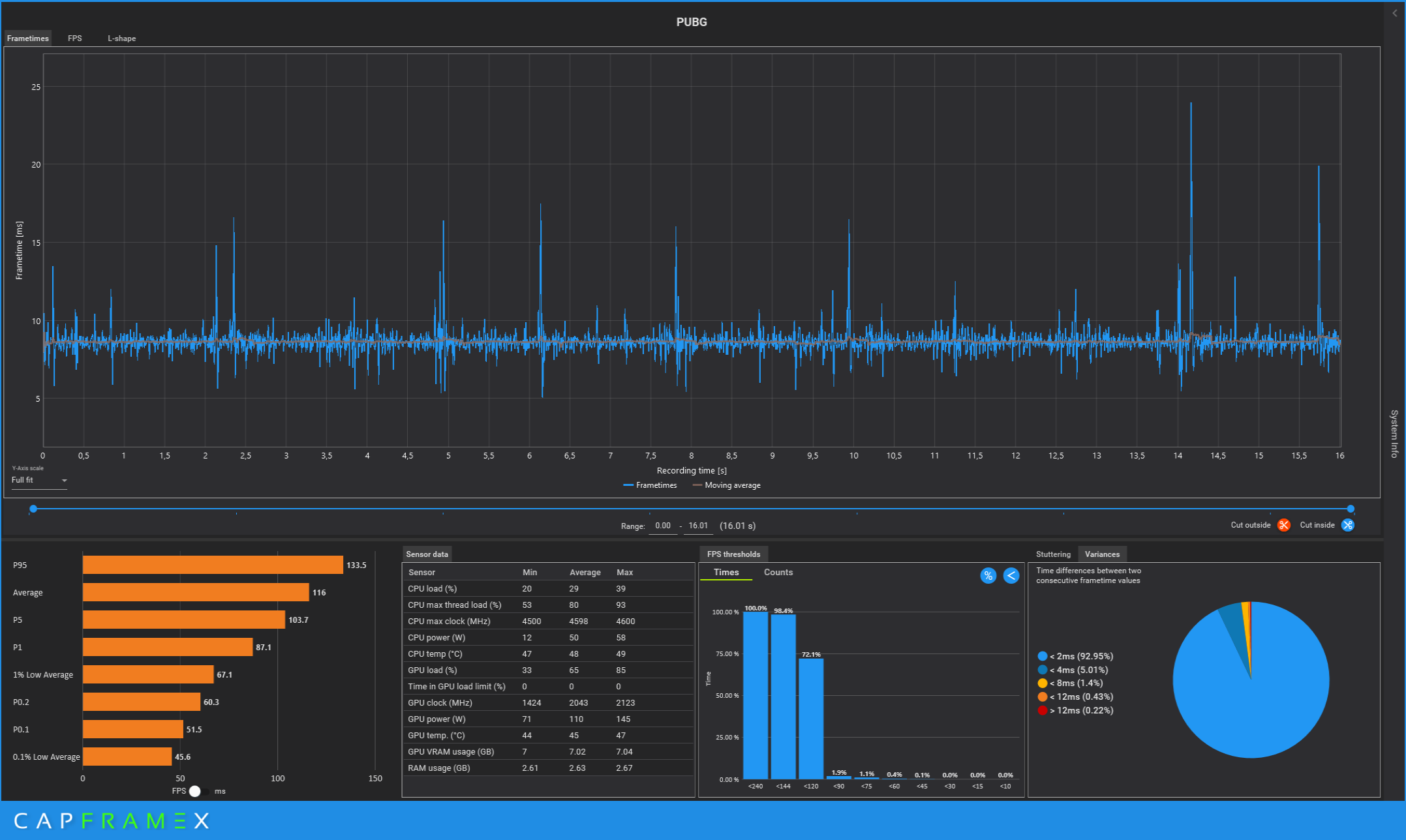
Task: Toggle FPS to ms switch
Action: (198, 791)
